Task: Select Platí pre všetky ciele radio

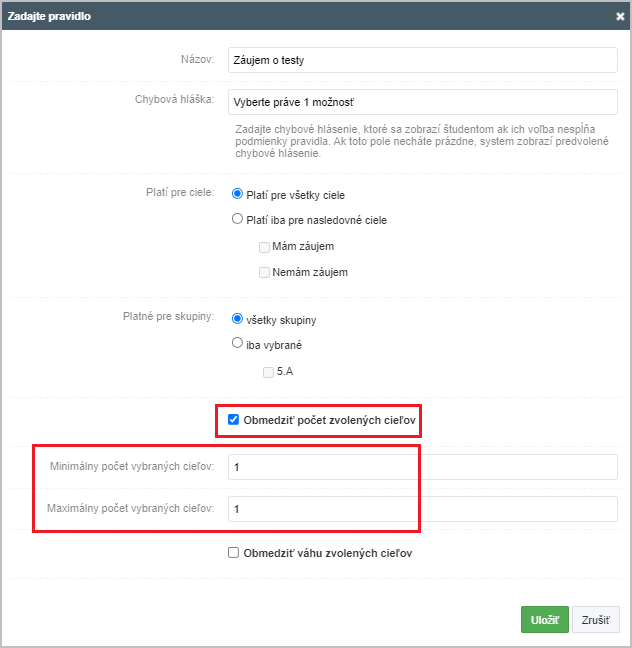Action: 237,194
